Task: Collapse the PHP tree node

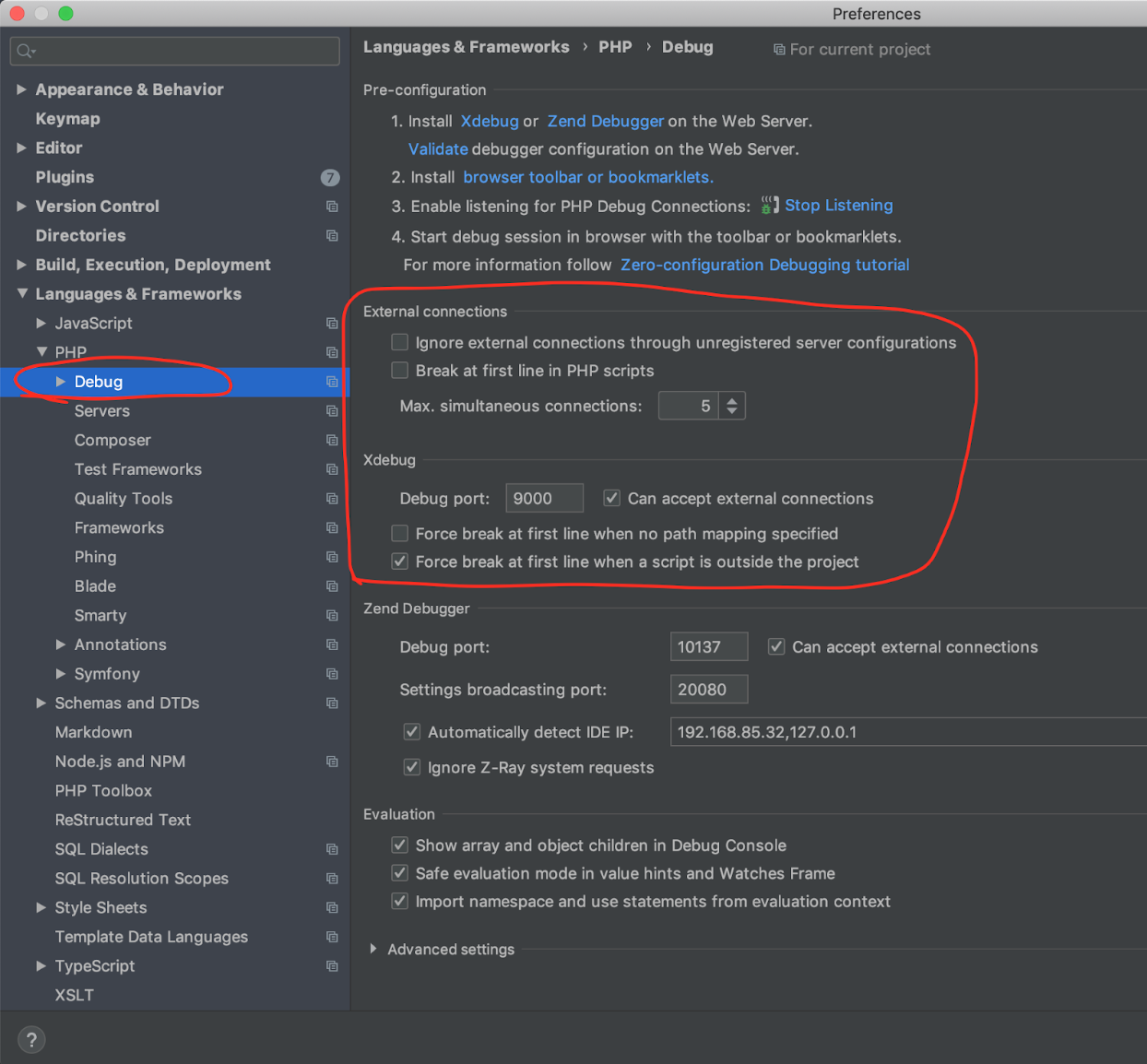Action: (41, 352)
